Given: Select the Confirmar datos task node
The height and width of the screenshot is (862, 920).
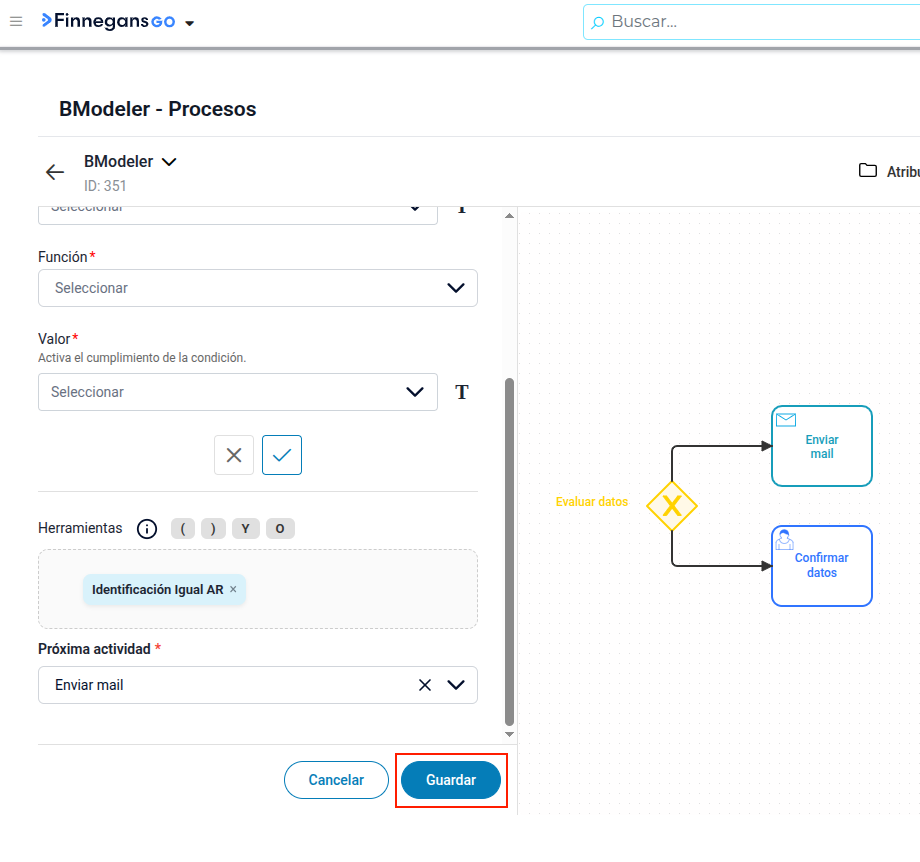Looking at the screenshot, I should coord(821,566).
